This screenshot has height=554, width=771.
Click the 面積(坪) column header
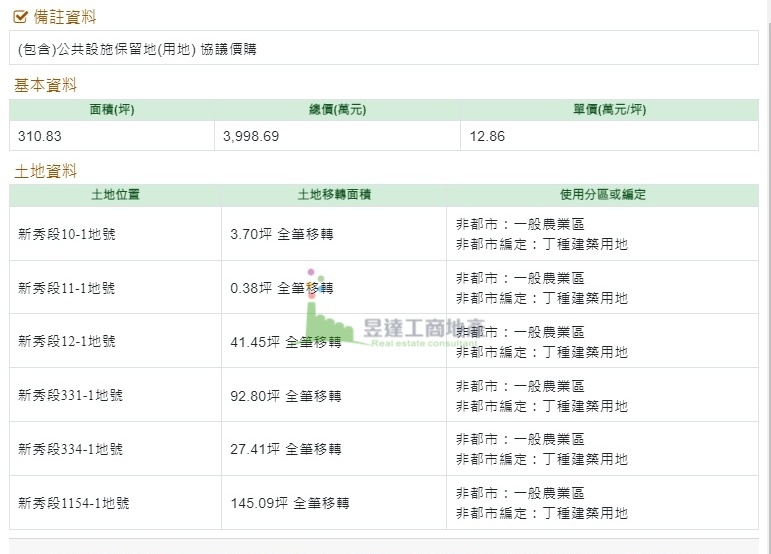pyautogui.click(x=112, y=110)
